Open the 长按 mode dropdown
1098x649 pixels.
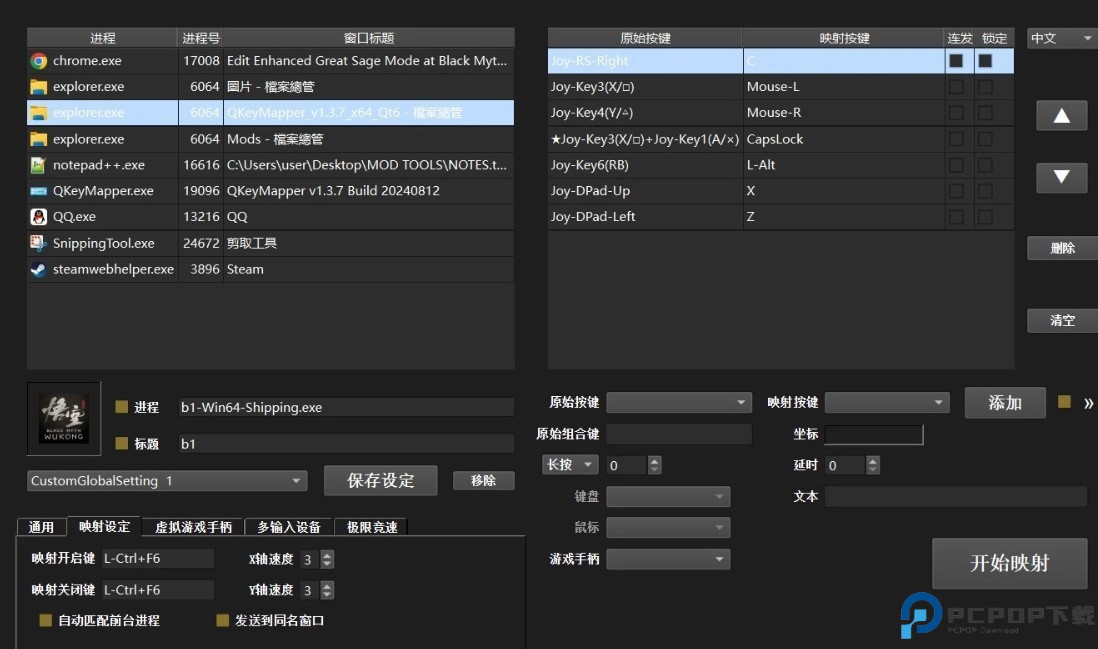click(570, 465)
